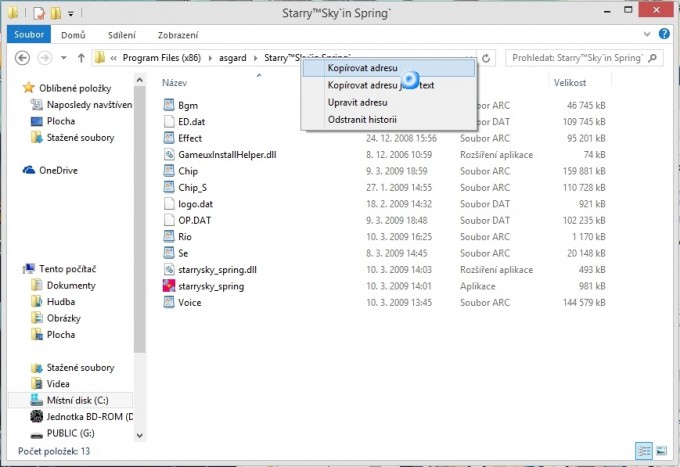The height and width of the screenshot is (467, 680).
Task: Click Program Files (x86) breadcrumb
Action: point(161,58)
